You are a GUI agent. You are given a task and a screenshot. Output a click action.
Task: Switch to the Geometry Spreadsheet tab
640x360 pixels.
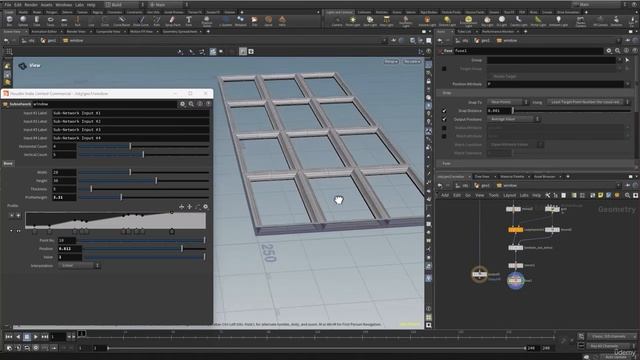(x=180, y=31)
